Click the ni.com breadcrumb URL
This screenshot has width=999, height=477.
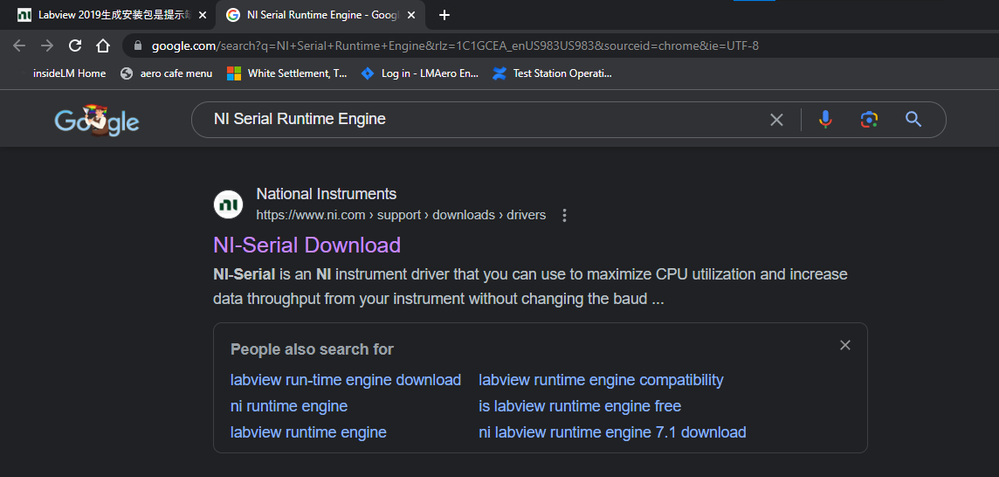tap(401, 215)
